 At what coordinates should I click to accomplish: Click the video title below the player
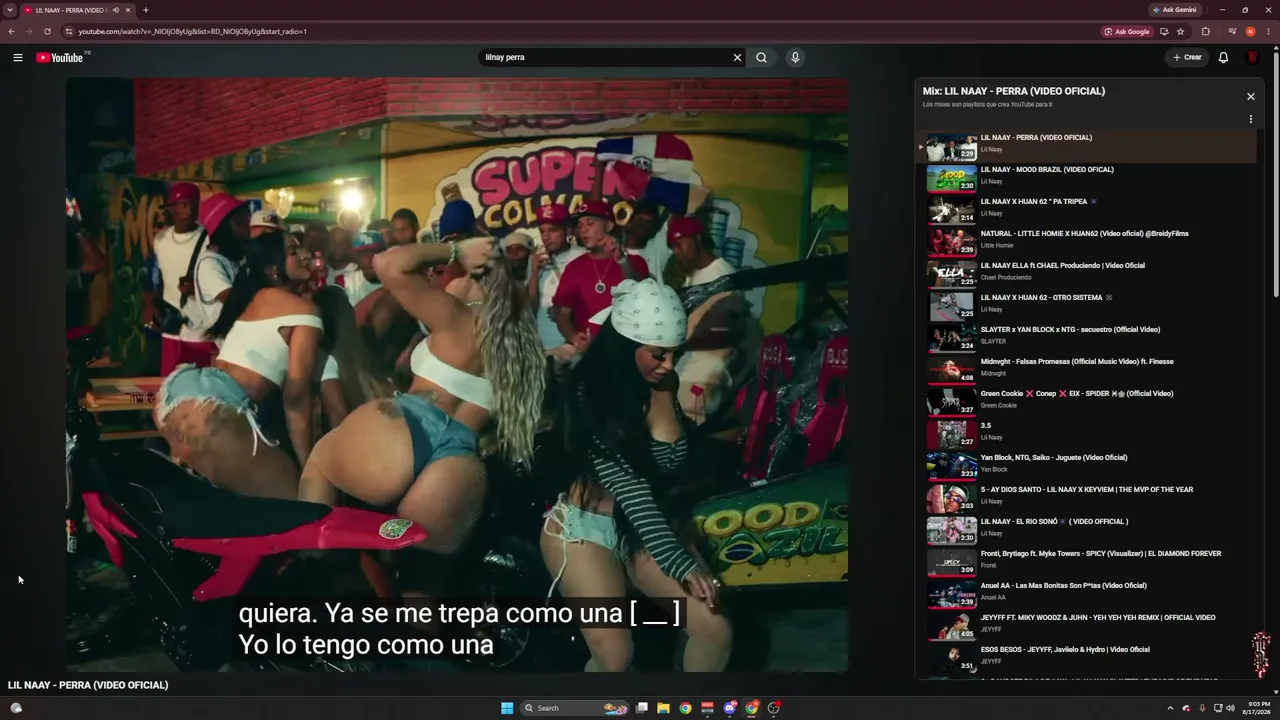coord(88,685)
